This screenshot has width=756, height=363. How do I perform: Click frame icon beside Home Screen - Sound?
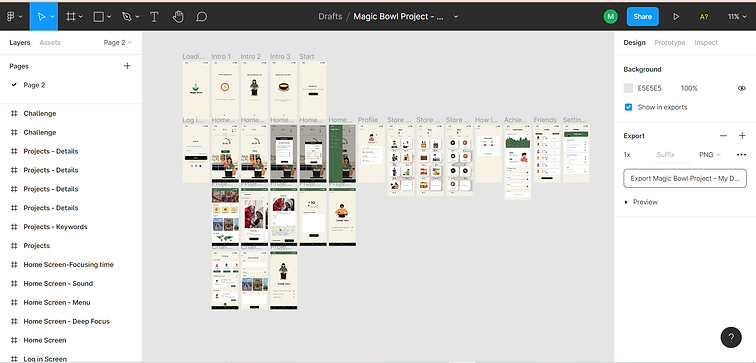14,283
